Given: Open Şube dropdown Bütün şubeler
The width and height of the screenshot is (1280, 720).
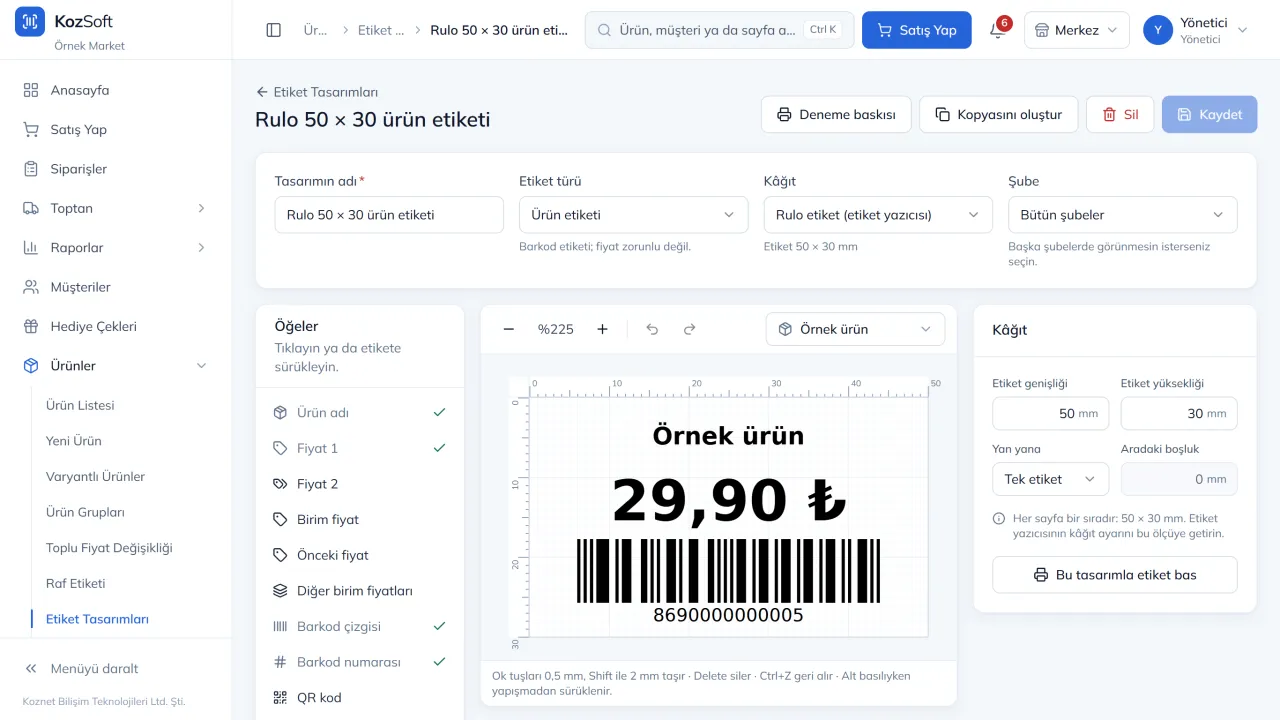Looking at the screenshot, I should pos(1122,215).
